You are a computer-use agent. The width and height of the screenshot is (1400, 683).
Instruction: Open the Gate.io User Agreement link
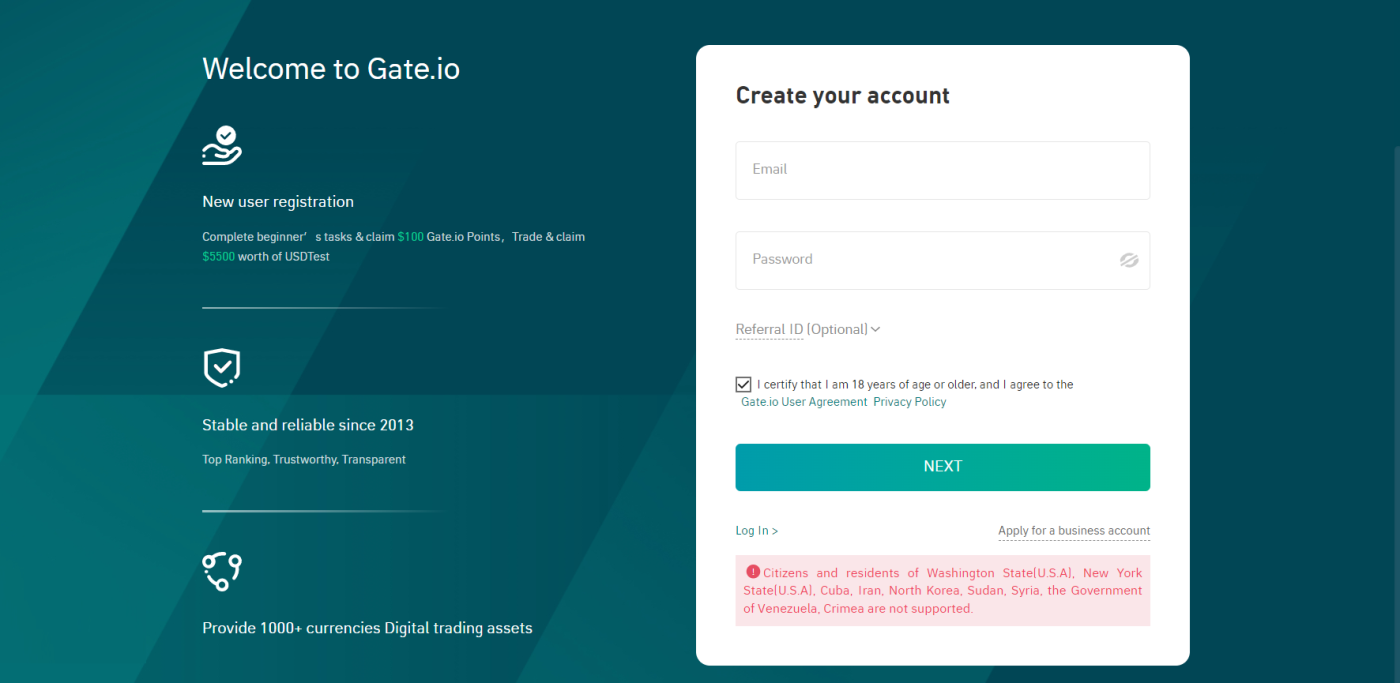(804, 402)
